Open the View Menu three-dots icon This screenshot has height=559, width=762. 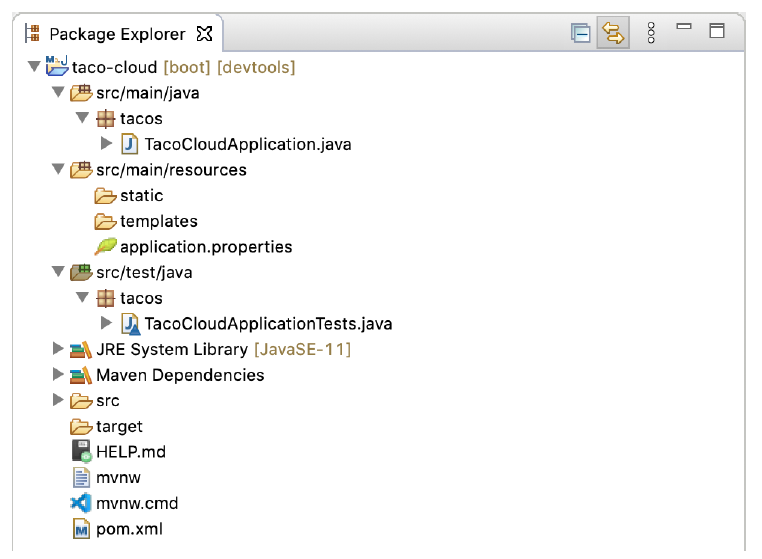pos(651,33)
